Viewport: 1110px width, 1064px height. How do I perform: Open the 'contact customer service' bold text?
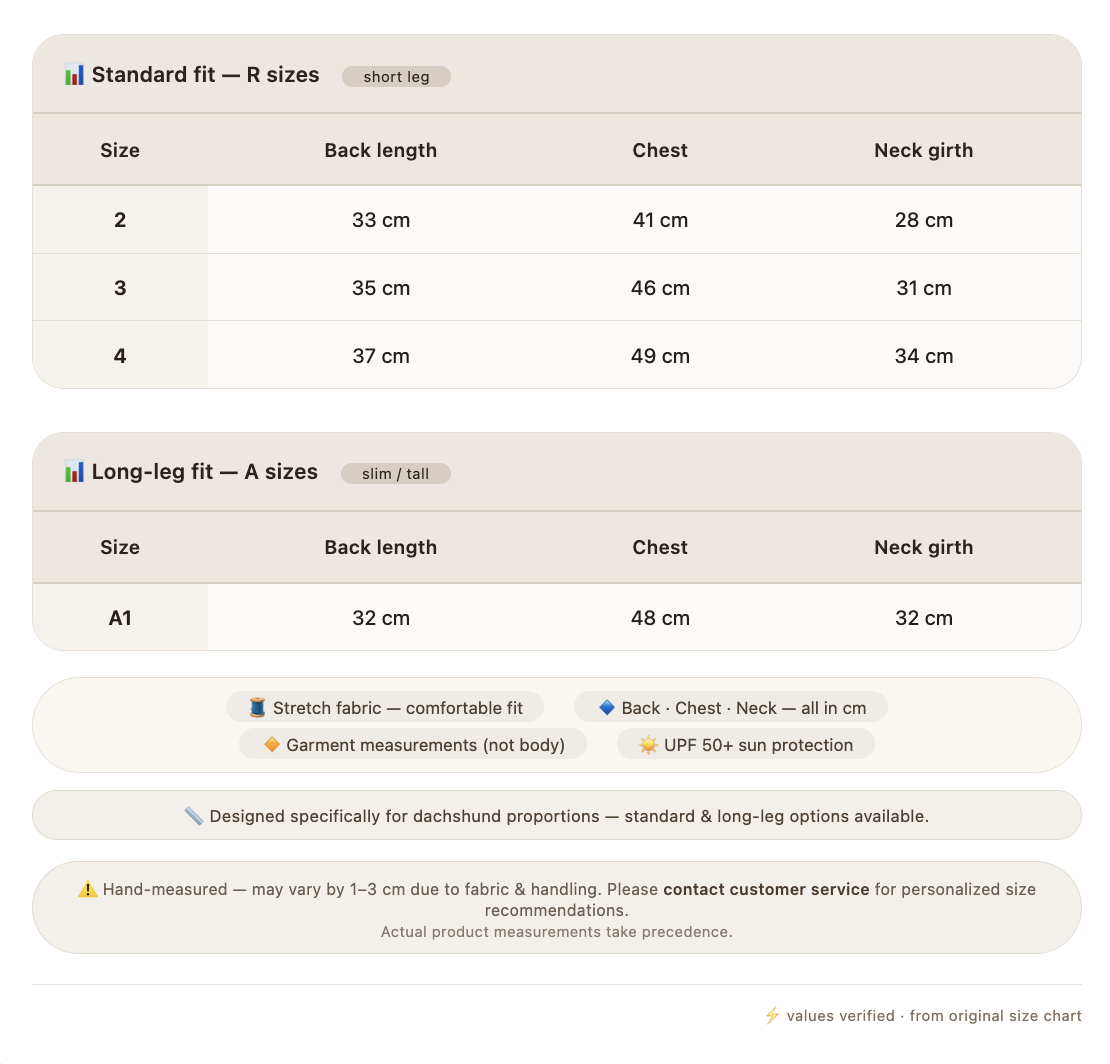pos(766,889)
